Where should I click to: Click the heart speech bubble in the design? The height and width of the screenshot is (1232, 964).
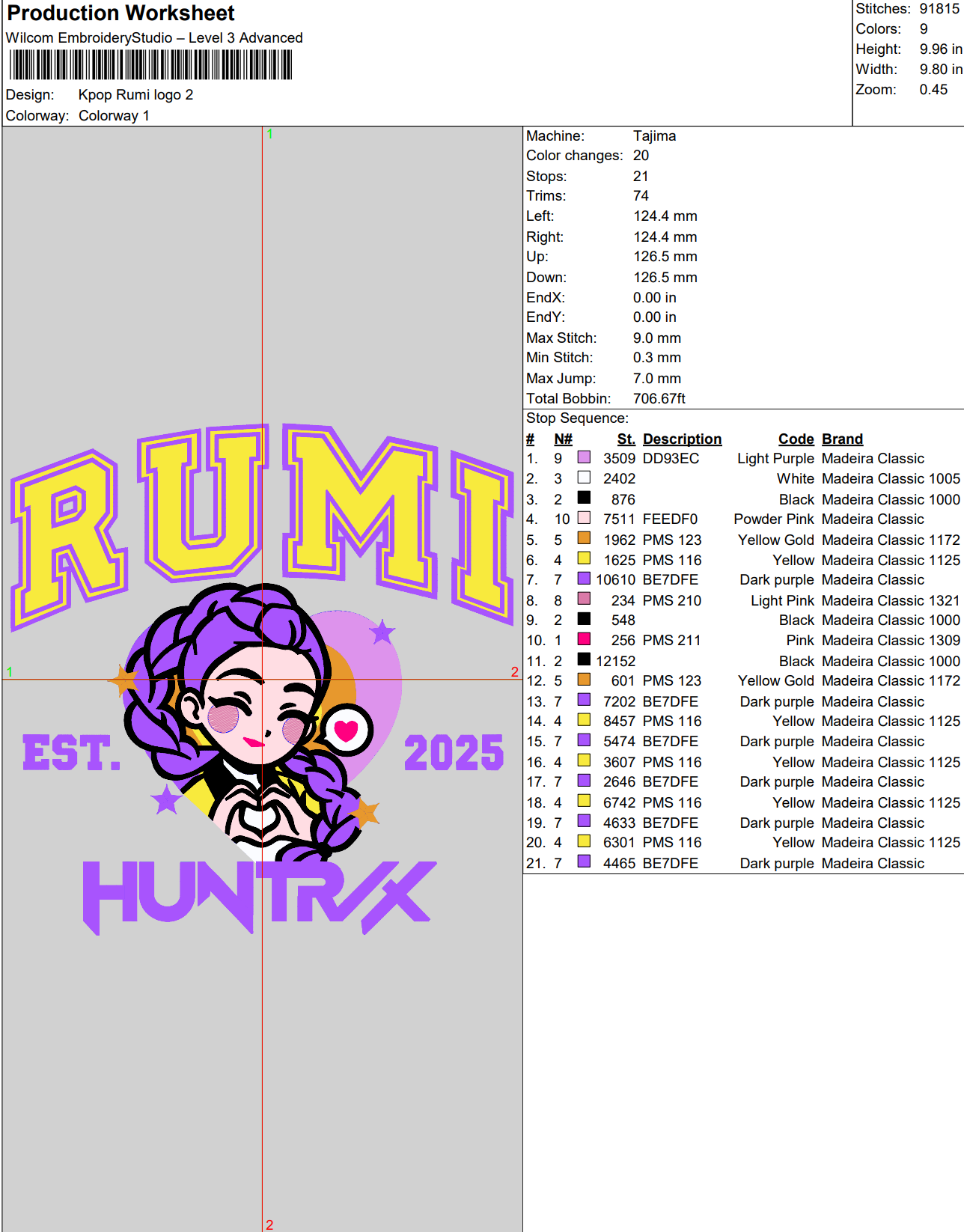tap(346, 731)
